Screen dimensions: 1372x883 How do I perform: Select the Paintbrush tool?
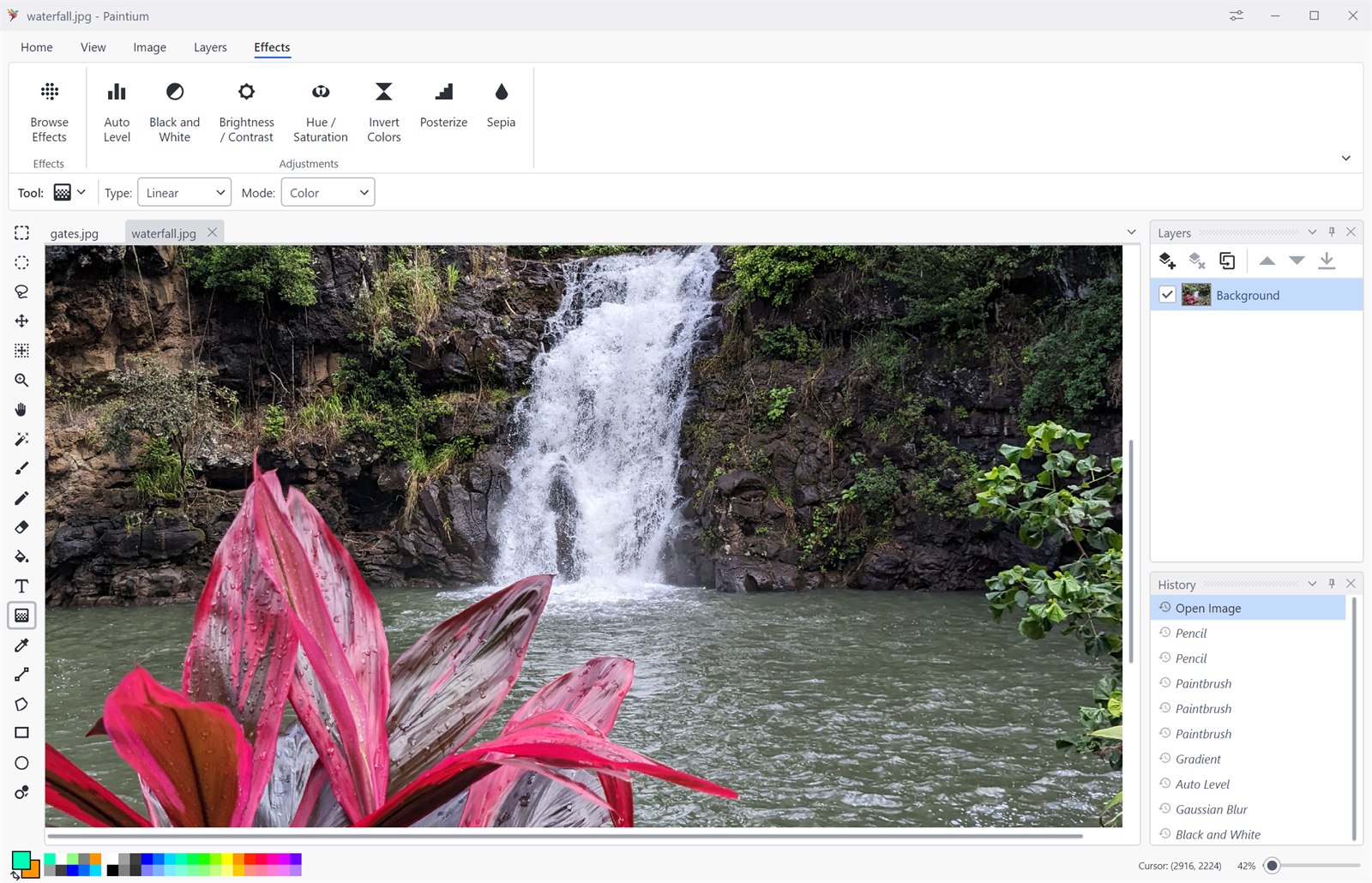point(21,468)
